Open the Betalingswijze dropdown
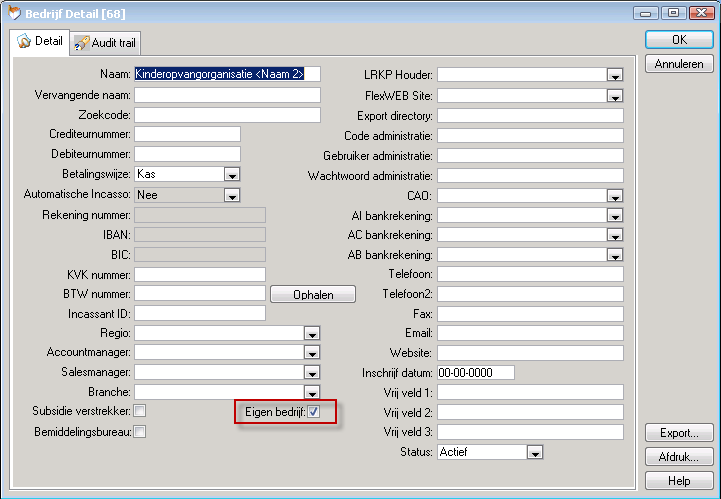Screen dimensions: 721x499 (x=231, y=174)
